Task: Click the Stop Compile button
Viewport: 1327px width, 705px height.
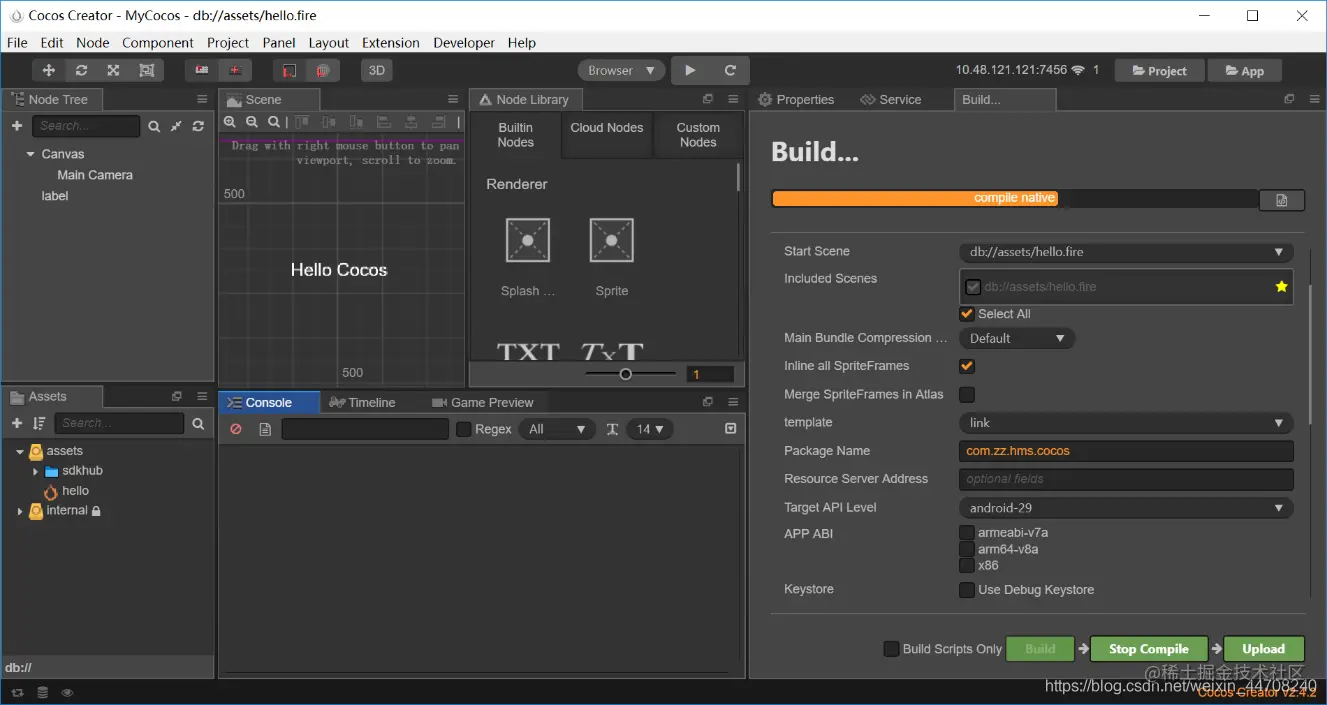Action: 1149,649
